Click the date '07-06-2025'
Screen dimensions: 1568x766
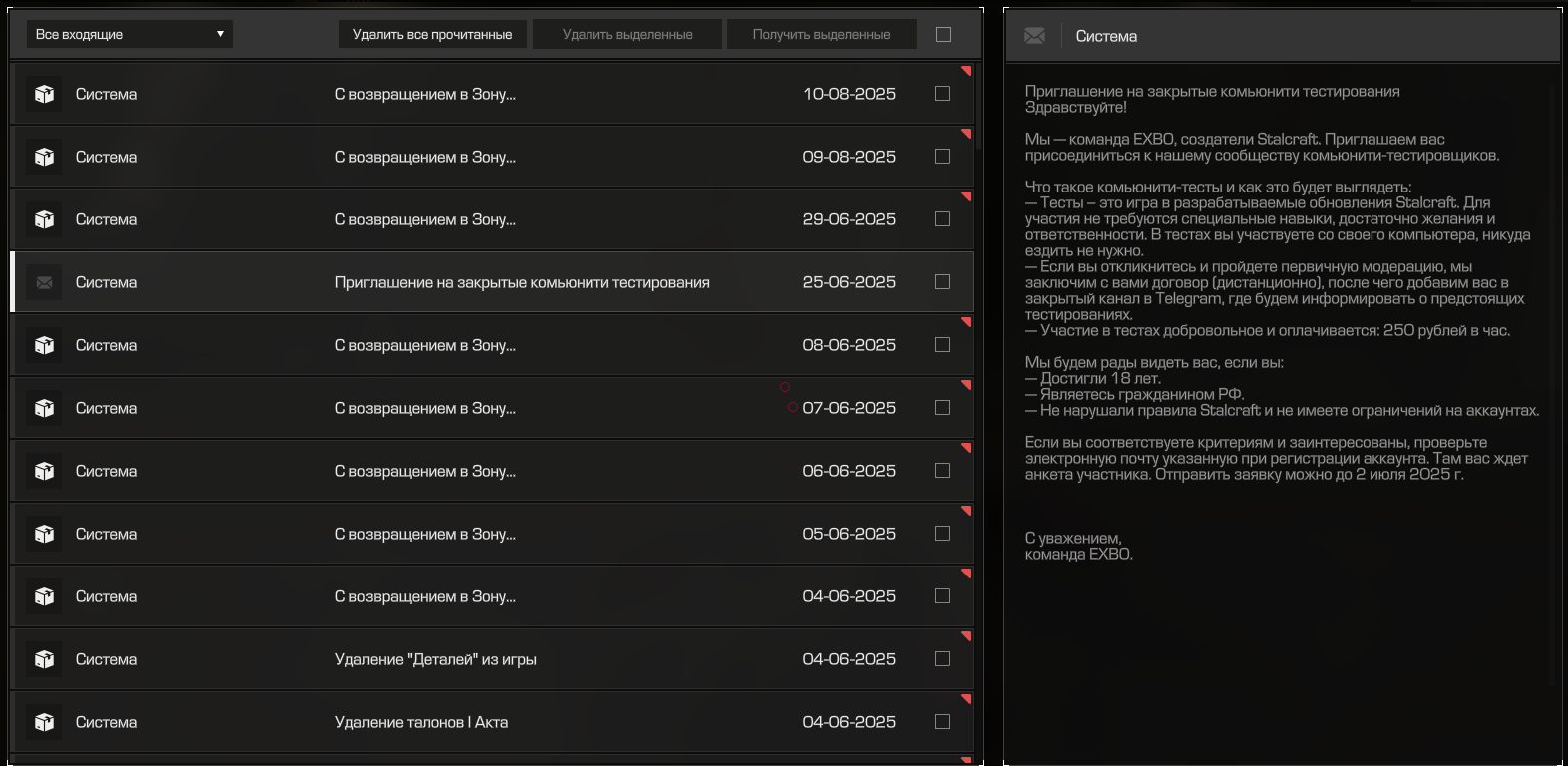tap(849, 408)
